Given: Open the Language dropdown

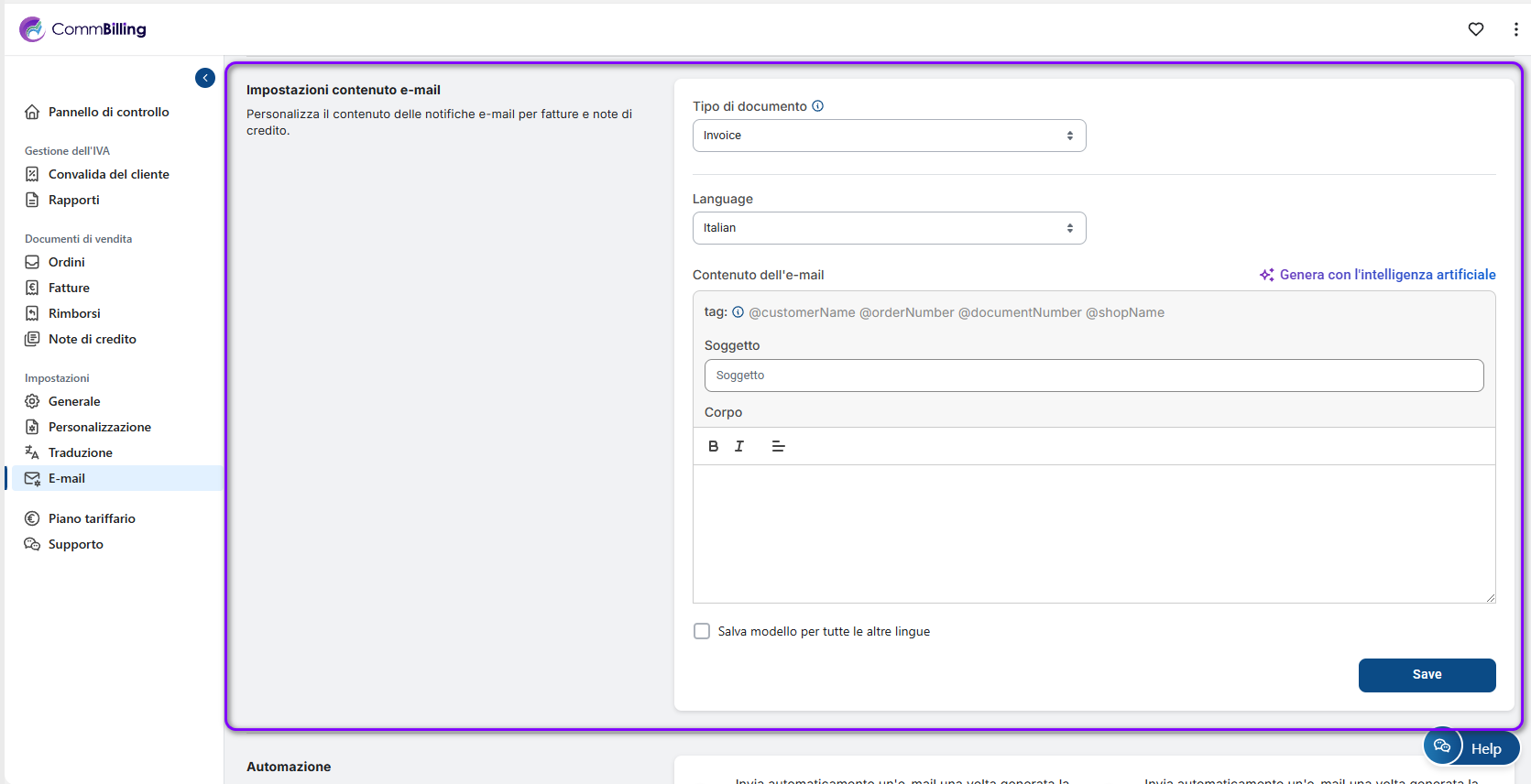Looking at the screenshot, I should click(889, 228).
